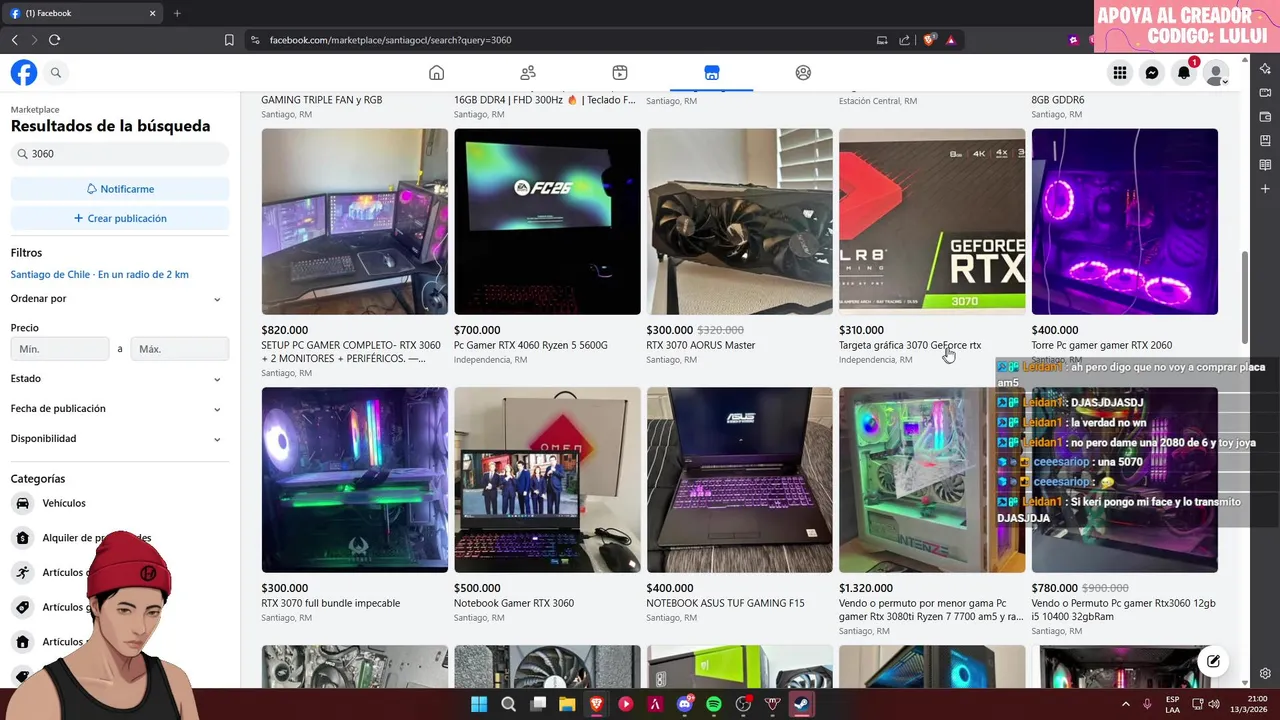This screenshot has height=720, width=1280.
Task: Open the account profile avatar menu
Action: coord(1216,73)
